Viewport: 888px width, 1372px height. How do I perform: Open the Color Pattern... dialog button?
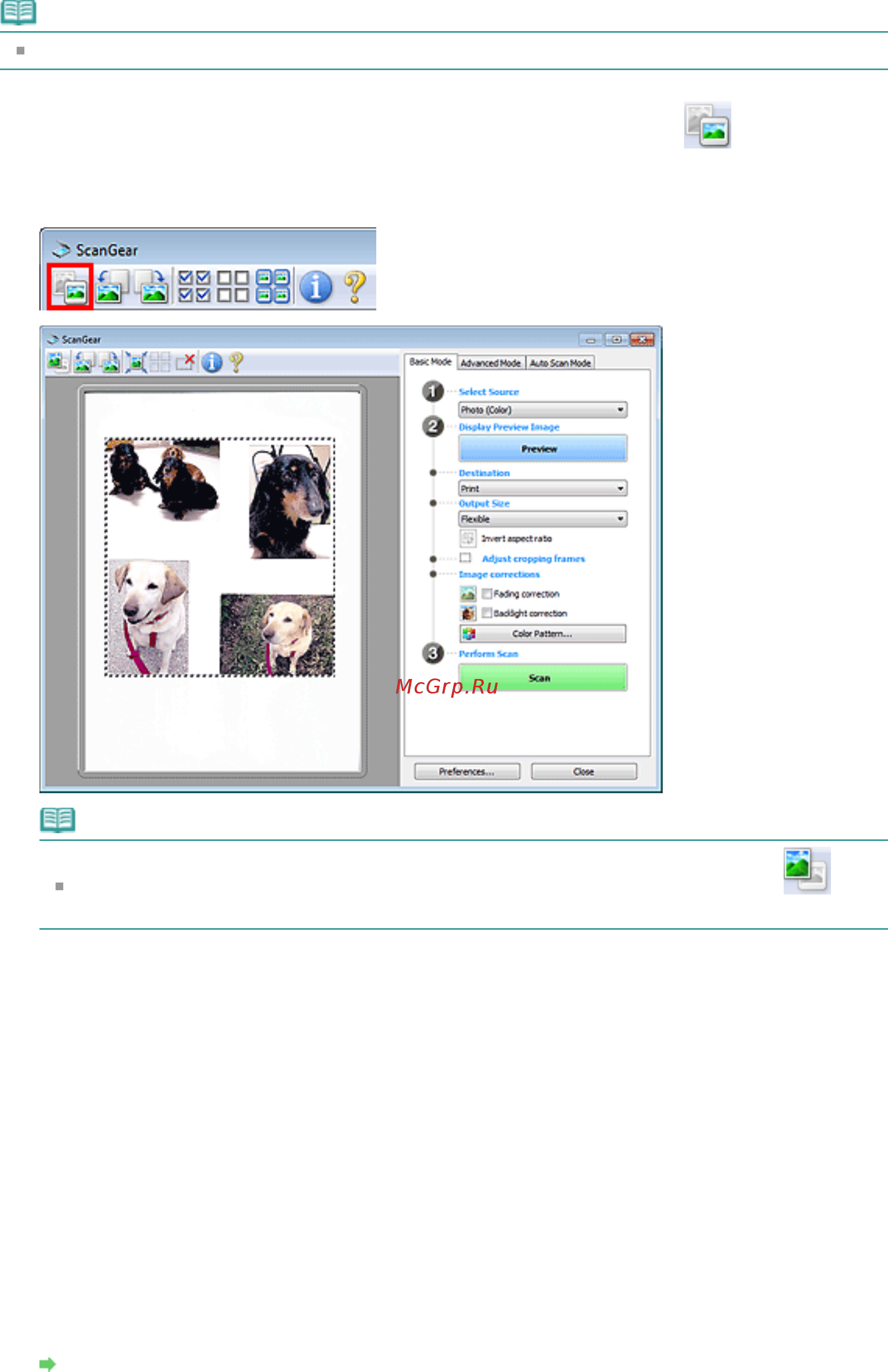click(x=543, y=633)
